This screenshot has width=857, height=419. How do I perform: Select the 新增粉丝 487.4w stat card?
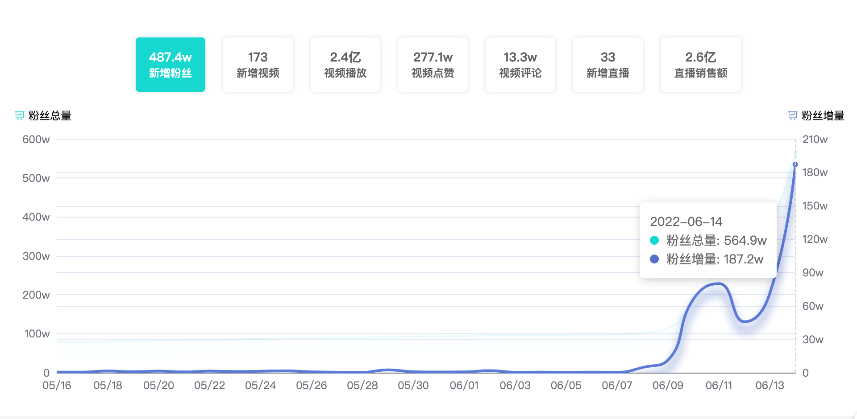point(170,65)
